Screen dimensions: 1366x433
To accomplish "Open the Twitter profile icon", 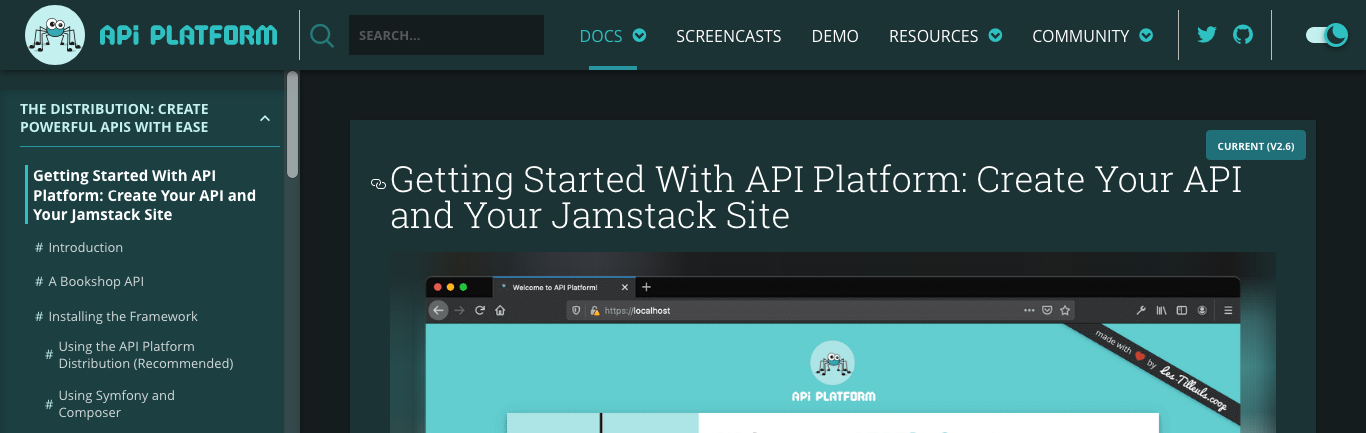I will click(1207, 35).
